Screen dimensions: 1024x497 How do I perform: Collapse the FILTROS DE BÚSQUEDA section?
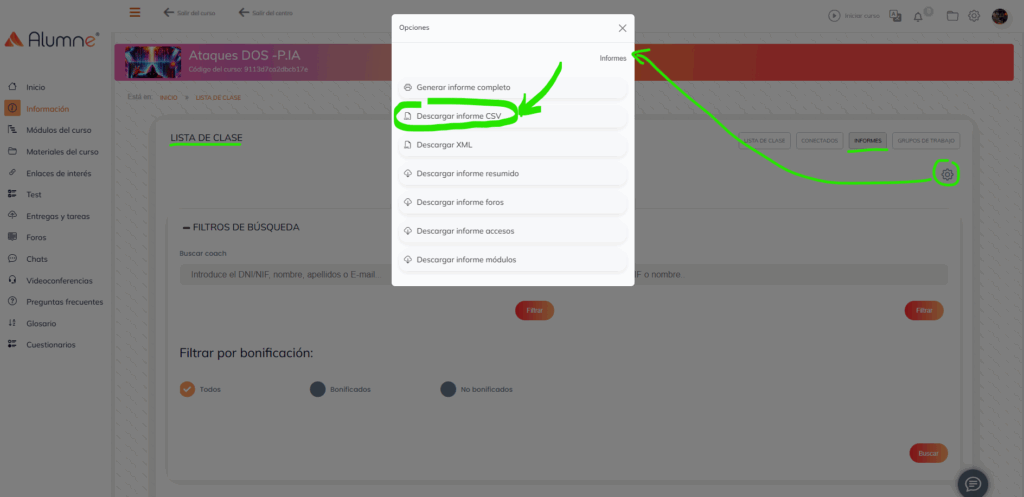(241, 227)
